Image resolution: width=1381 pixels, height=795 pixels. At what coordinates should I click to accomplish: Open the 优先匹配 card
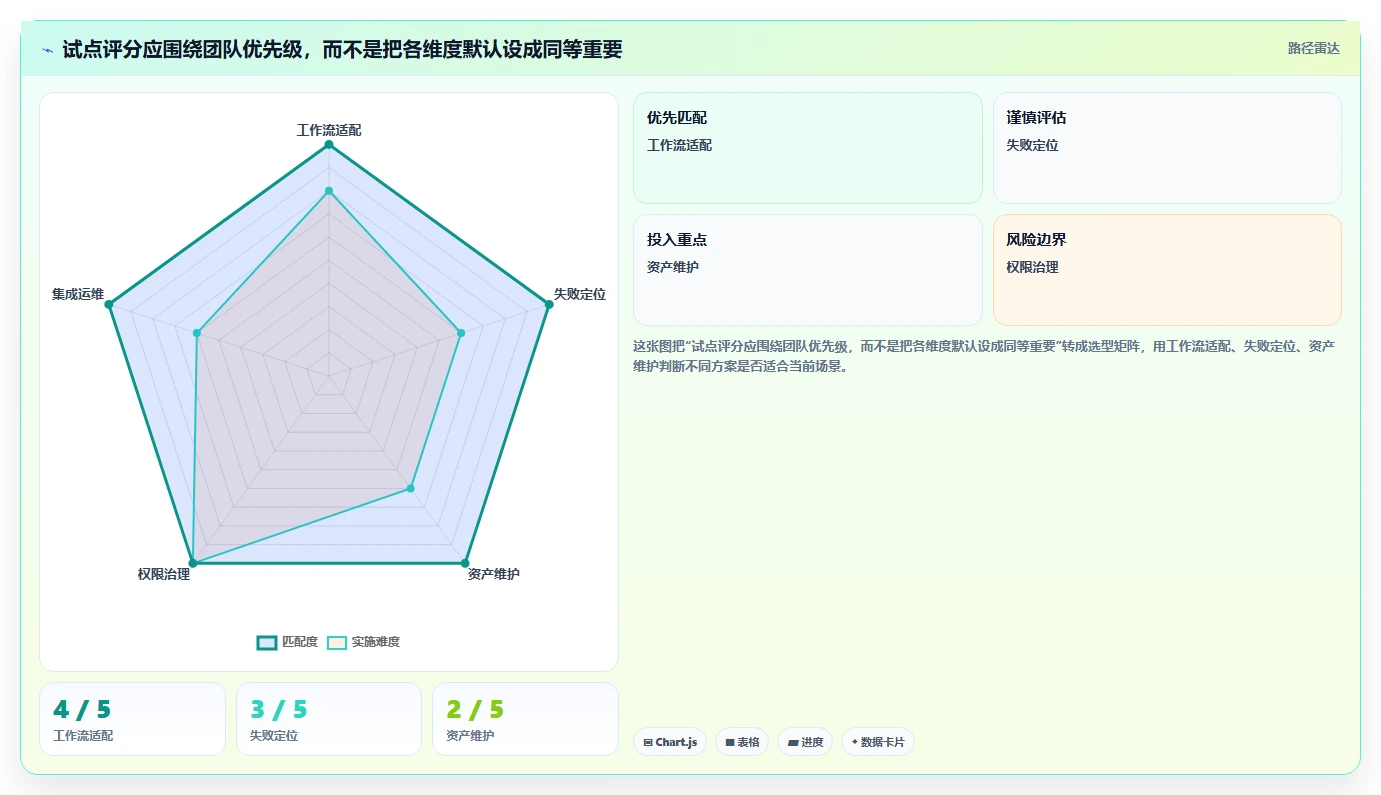click(x=808, y=148)
